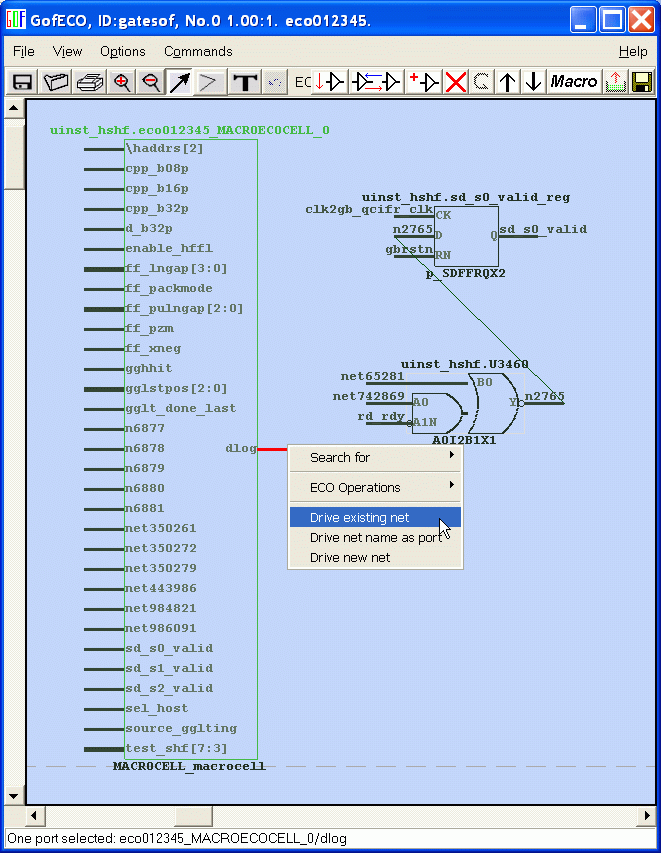Click the red X delete icon

click(456, 82)
